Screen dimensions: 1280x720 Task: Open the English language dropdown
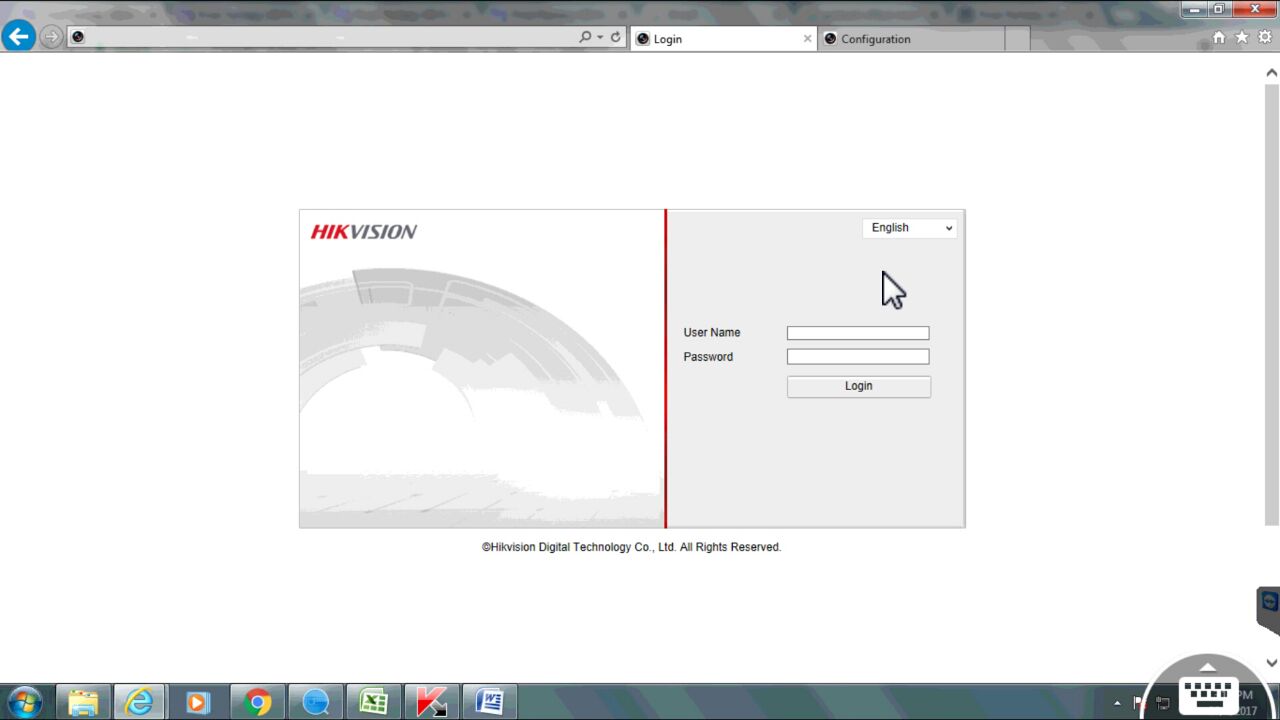pyautogui.click(x=910, y=228)
